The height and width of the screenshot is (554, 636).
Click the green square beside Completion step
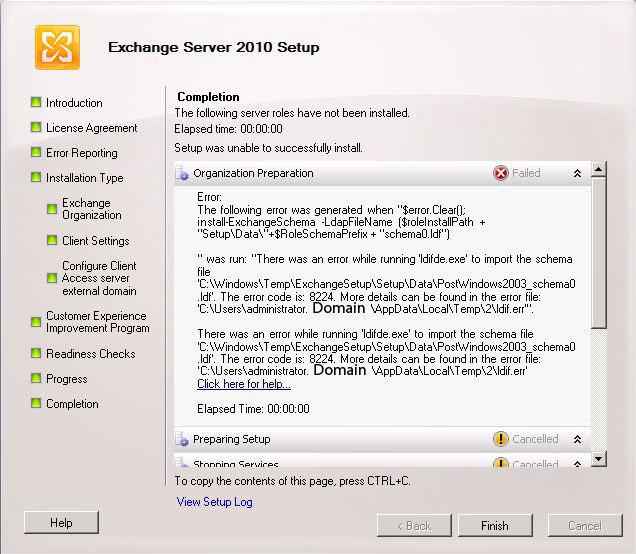[x=36, y=403]
